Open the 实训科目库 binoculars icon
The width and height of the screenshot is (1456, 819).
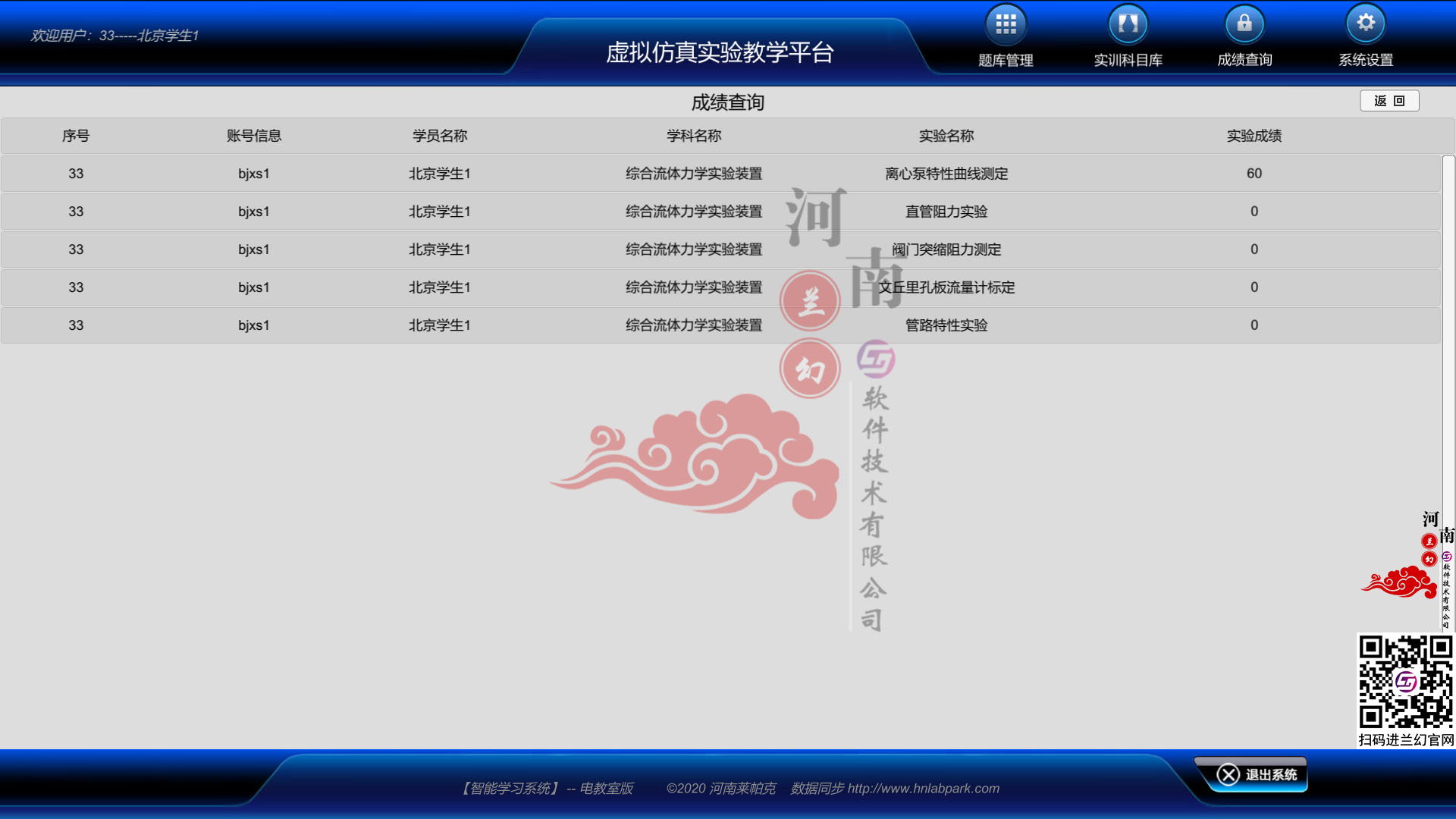[x=1128, y=24]
